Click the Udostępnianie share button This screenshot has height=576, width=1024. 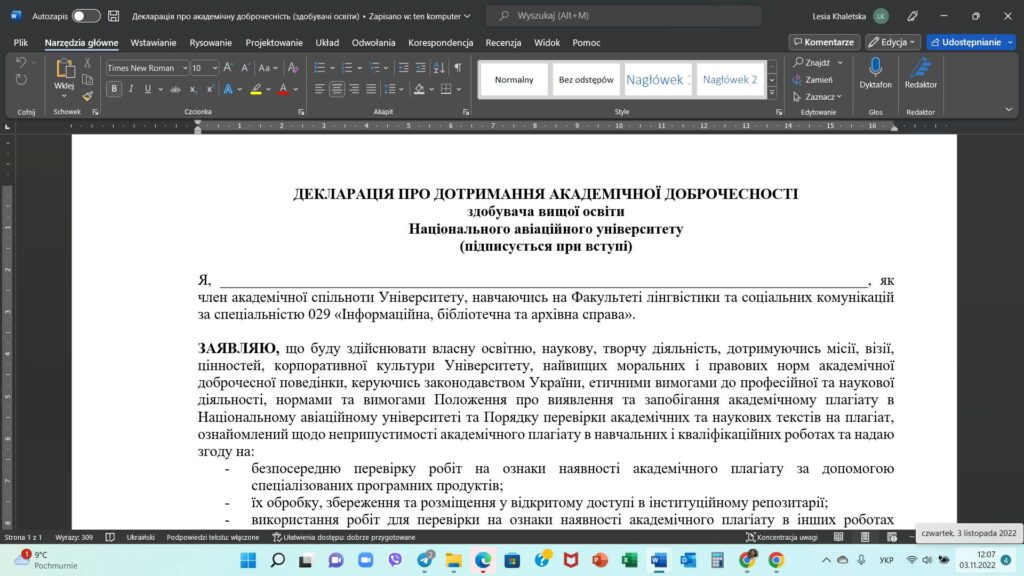tap(970, 42)
